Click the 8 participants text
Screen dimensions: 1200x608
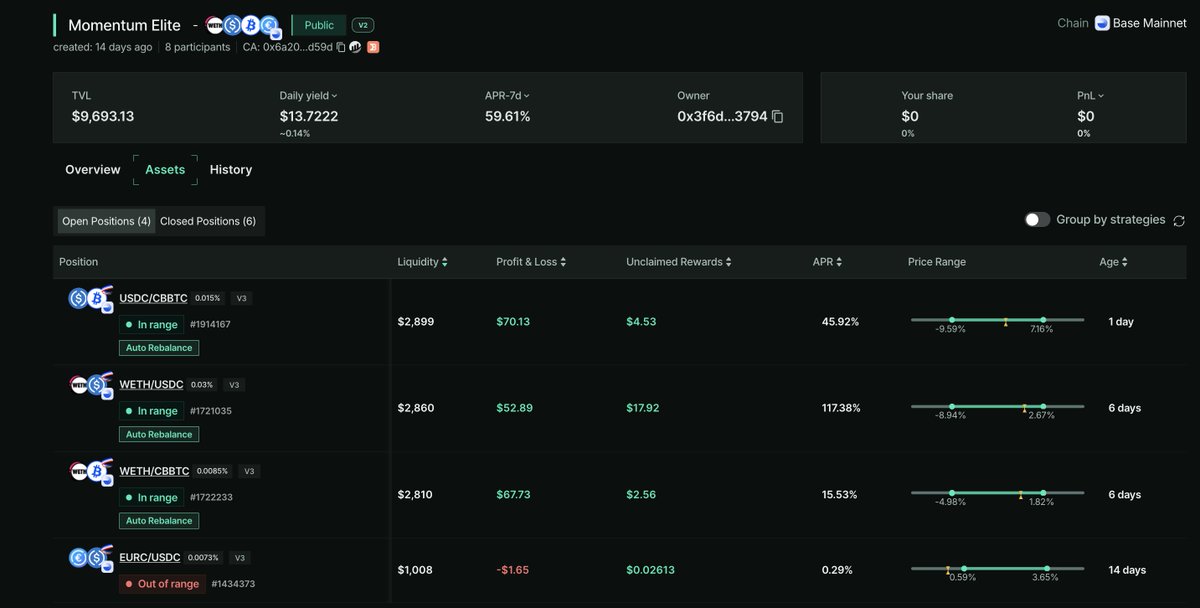point(197,47)
